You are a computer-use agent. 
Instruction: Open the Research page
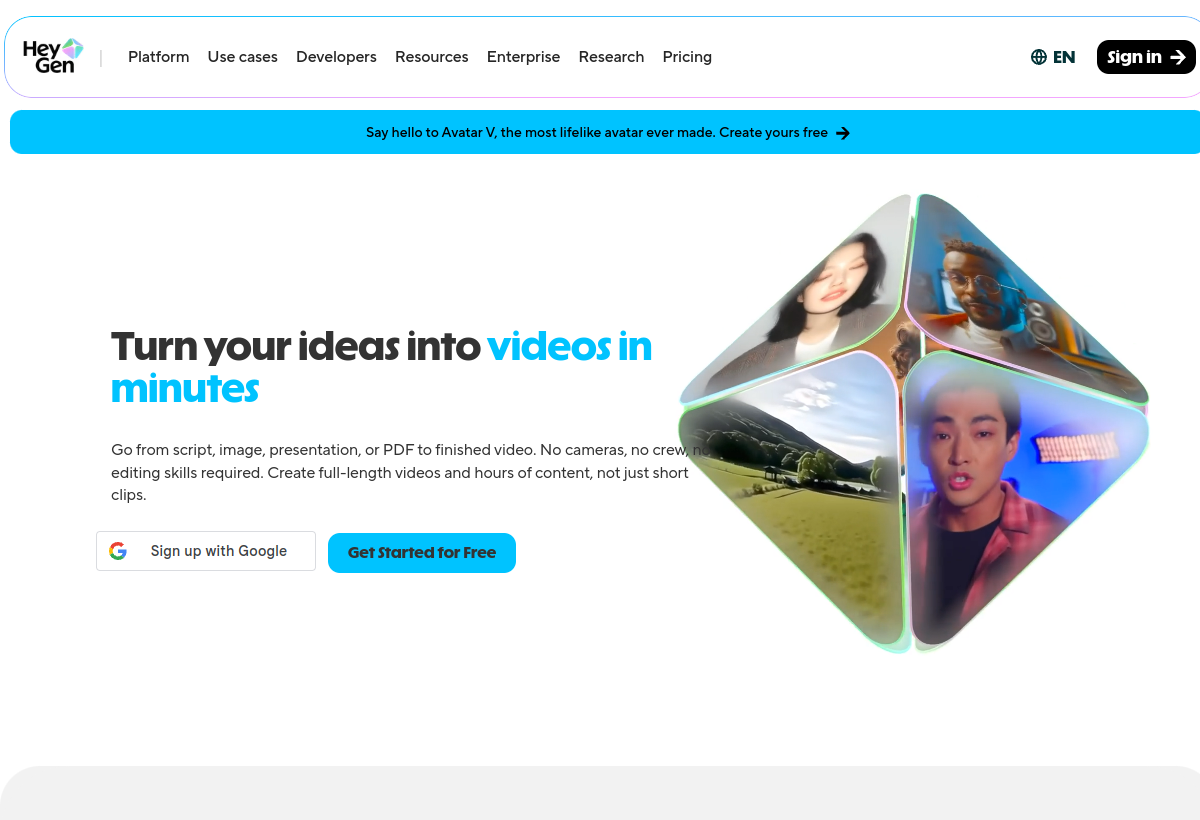click(x=611, y=57)
